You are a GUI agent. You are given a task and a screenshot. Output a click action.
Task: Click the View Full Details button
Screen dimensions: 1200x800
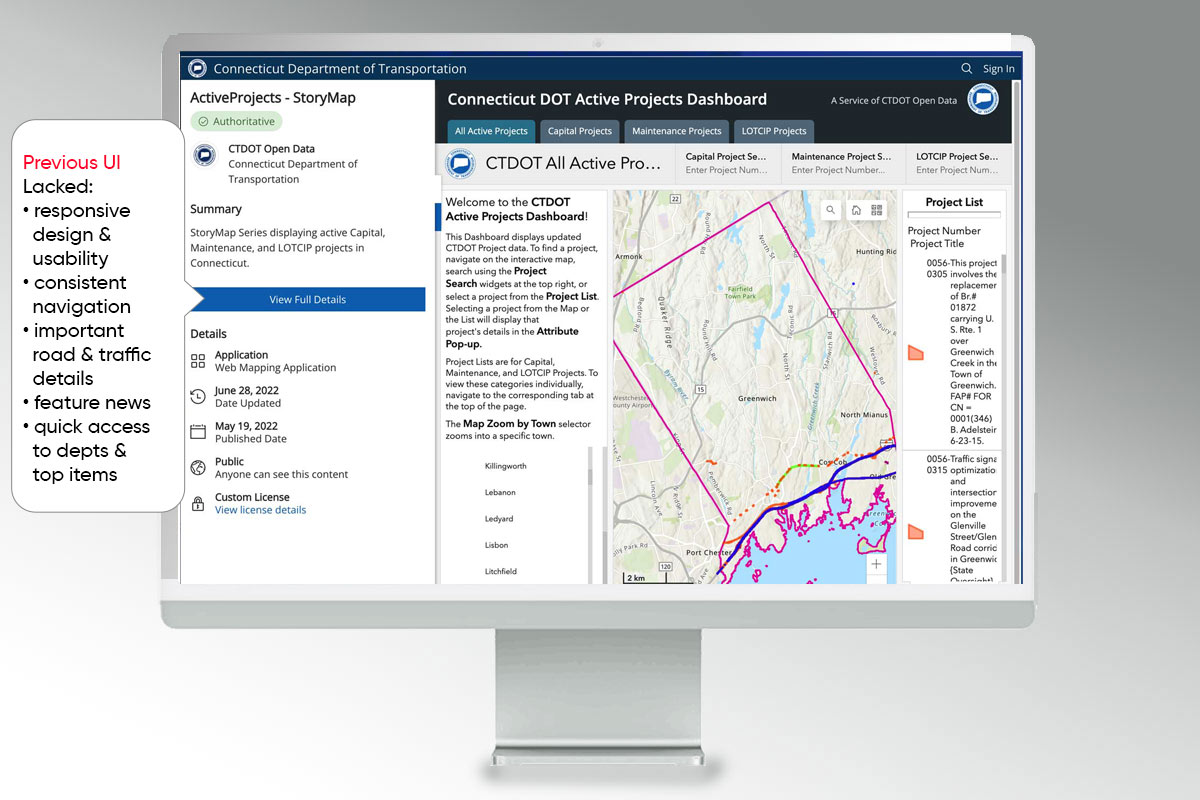pos(308,299)
